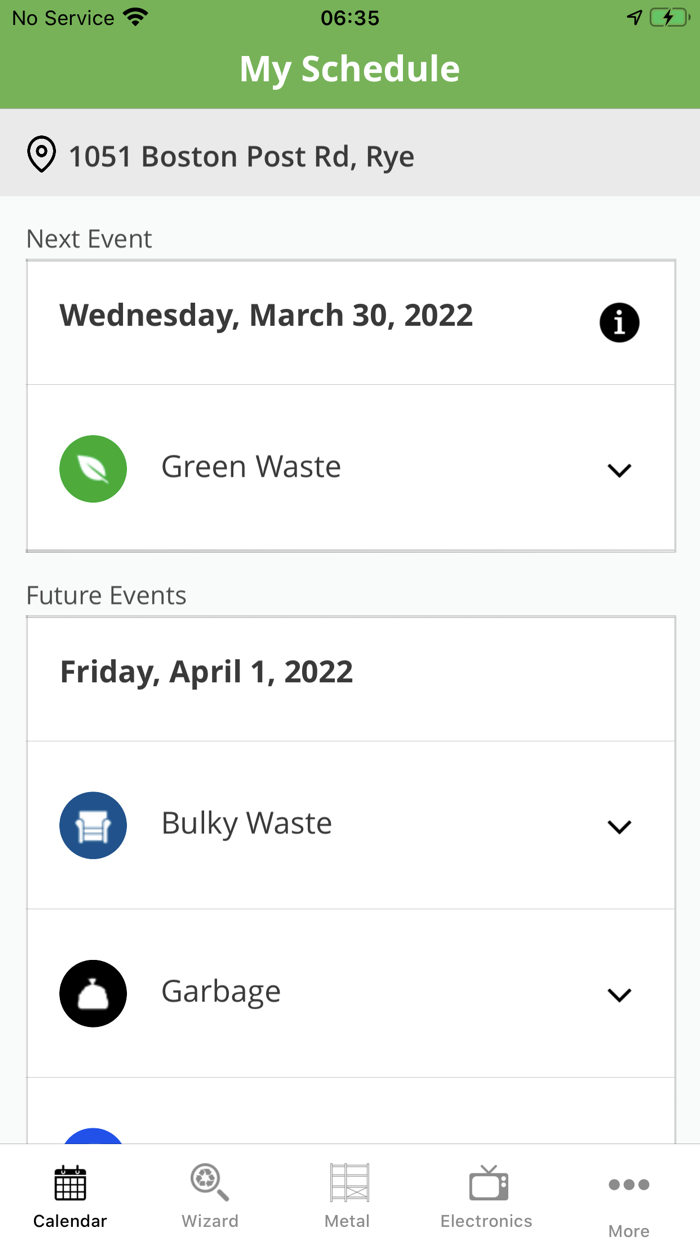Open the Metal recycling section icon
The image size is (700, 1244).
point(347,1184)
